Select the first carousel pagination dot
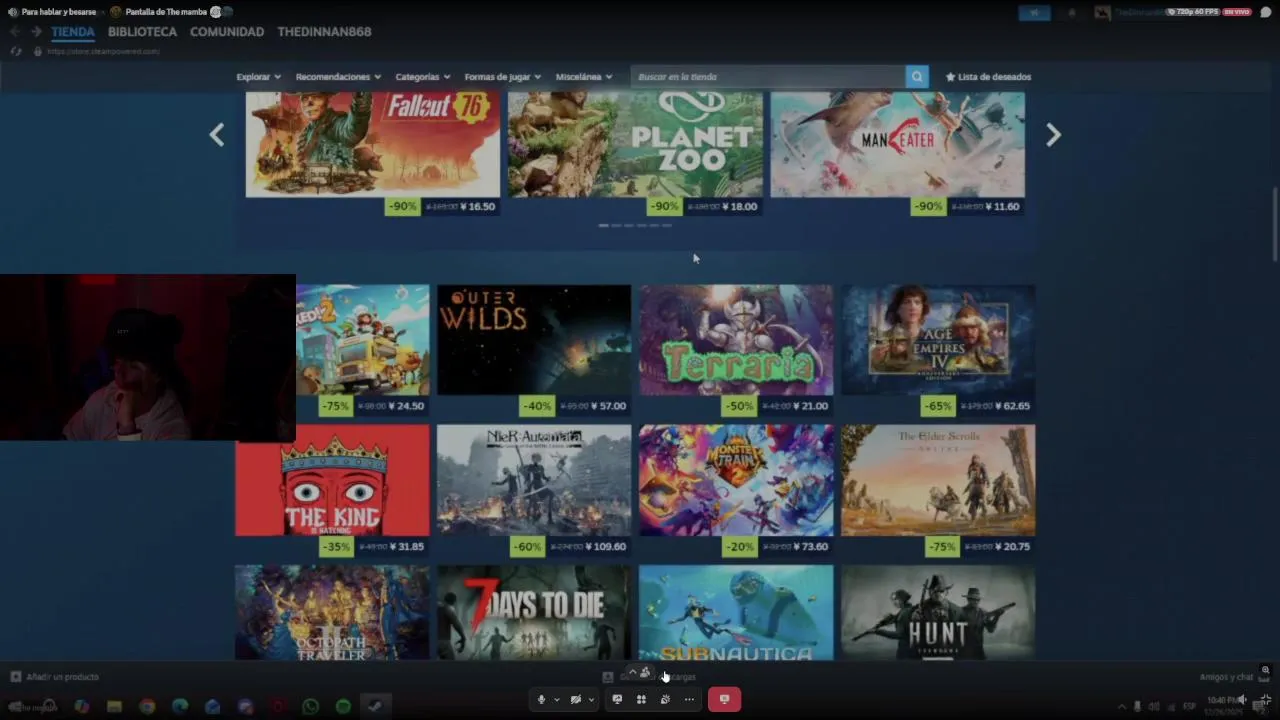1280x720 pixels. (603, 226)
